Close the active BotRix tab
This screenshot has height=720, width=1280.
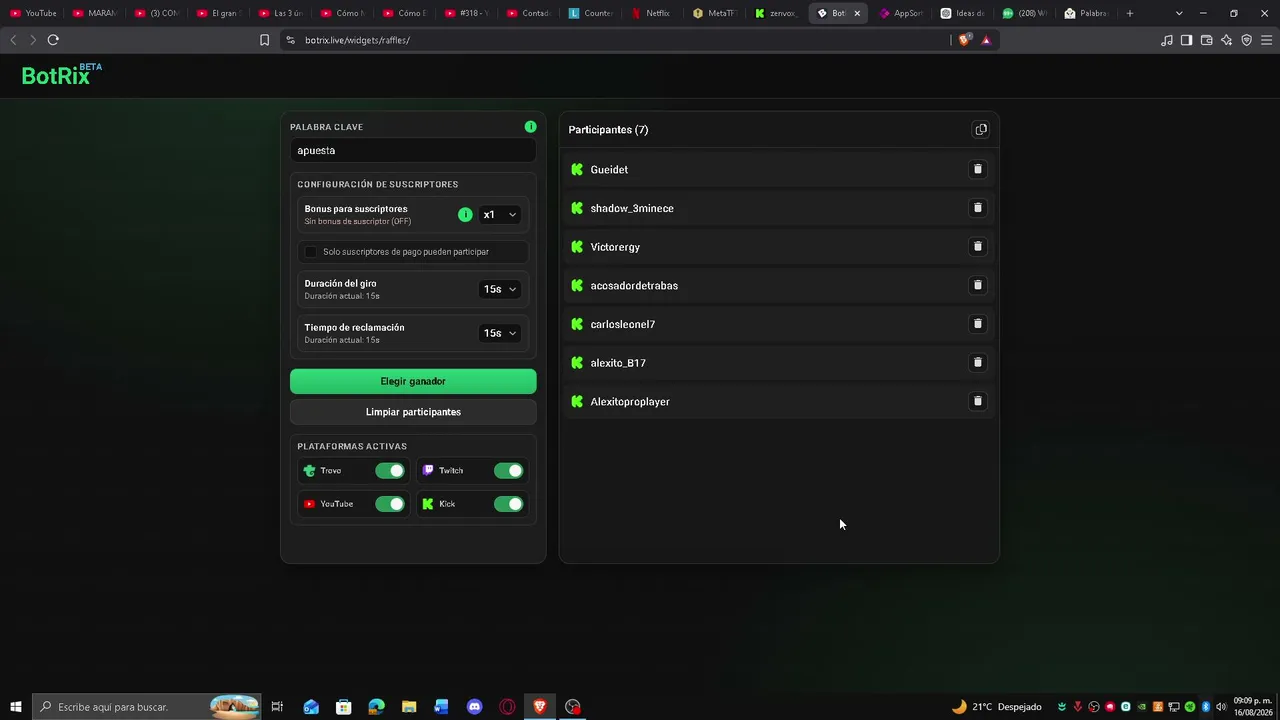click(857, 13)
